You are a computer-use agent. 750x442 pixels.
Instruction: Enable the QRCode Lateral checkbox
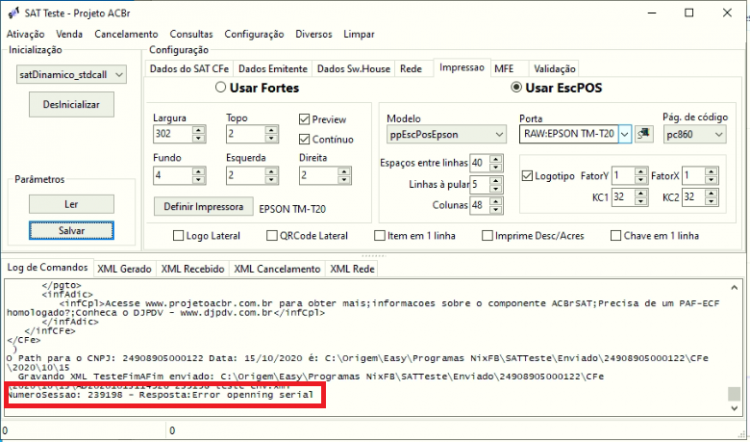coord(272,236)
